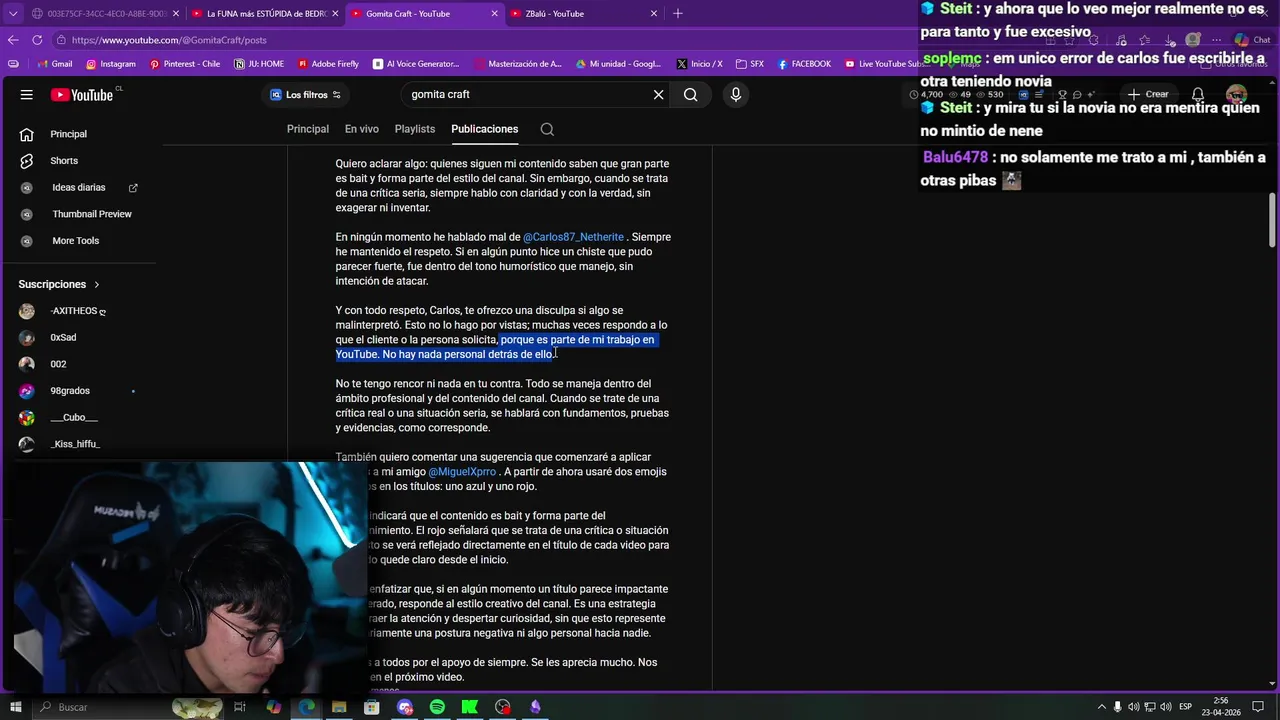The image size is (1280, 720).
Task: Open the SFX bookmarks folder
Action: [749, 64]
